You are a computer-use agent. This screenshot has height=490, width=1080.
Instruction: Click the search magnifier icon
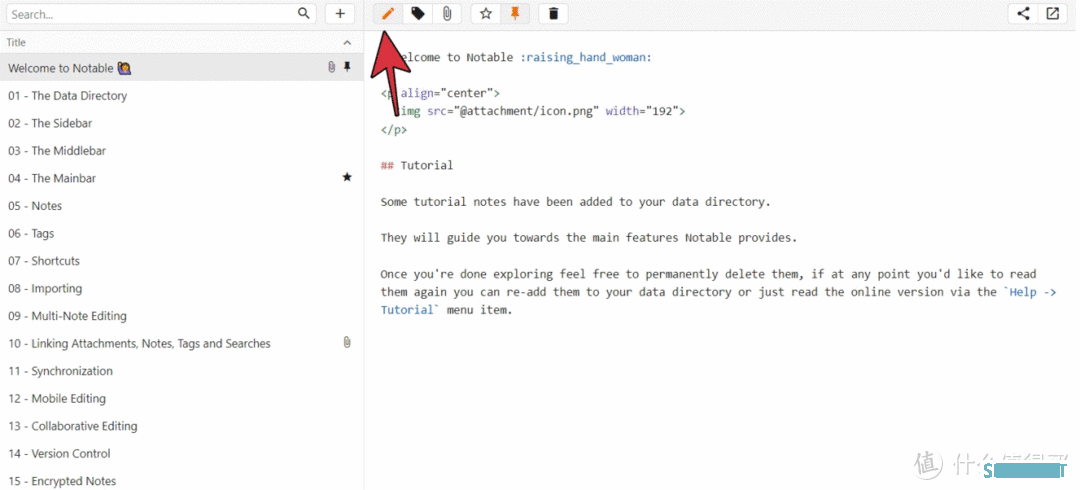304,14
